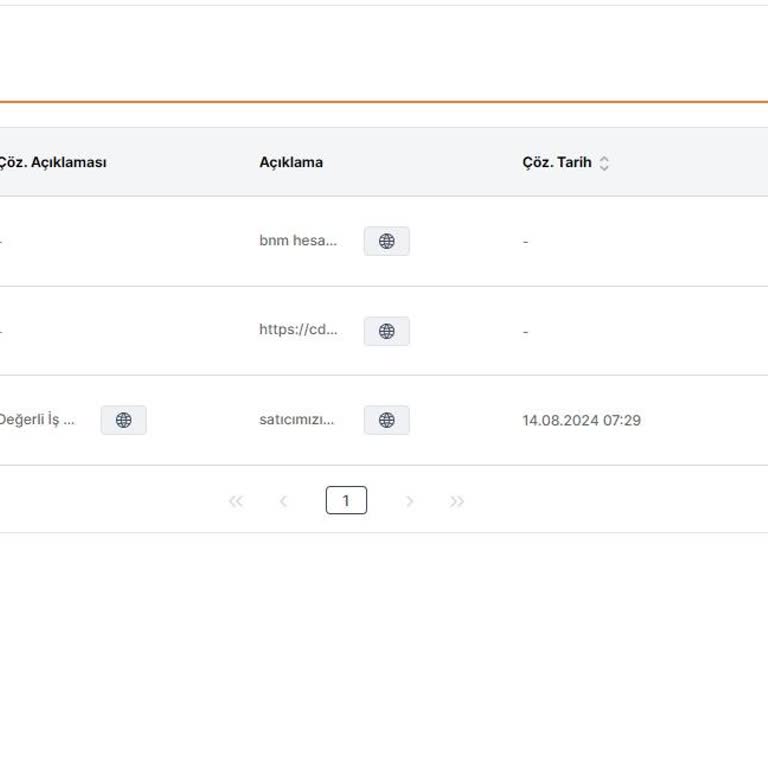Jump to last page with double-right arrows
Screen dimensions: 768x768
tap(457, 501)
